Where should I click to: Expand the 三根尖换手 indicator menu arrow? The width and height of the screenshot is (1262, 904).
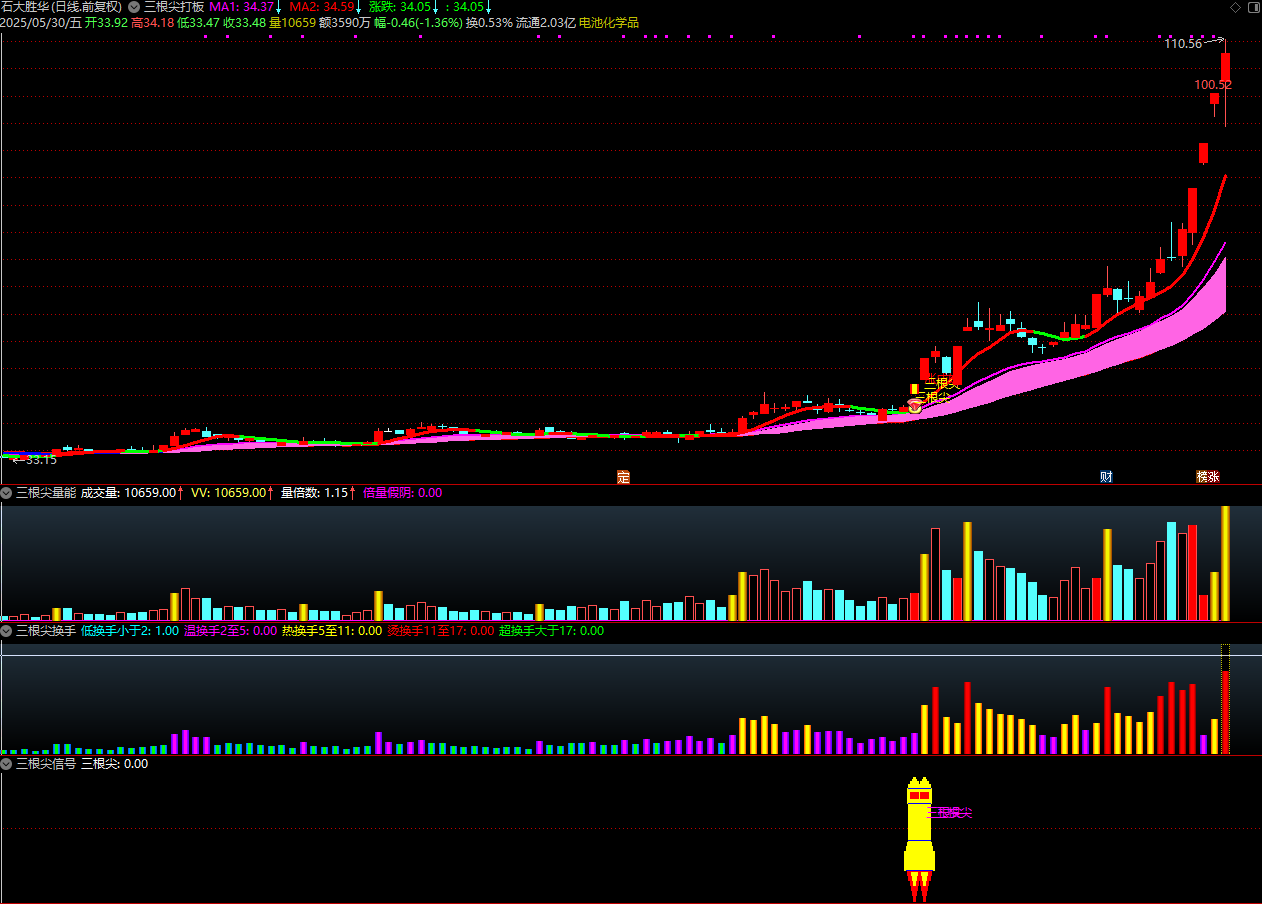coord(7,631)
